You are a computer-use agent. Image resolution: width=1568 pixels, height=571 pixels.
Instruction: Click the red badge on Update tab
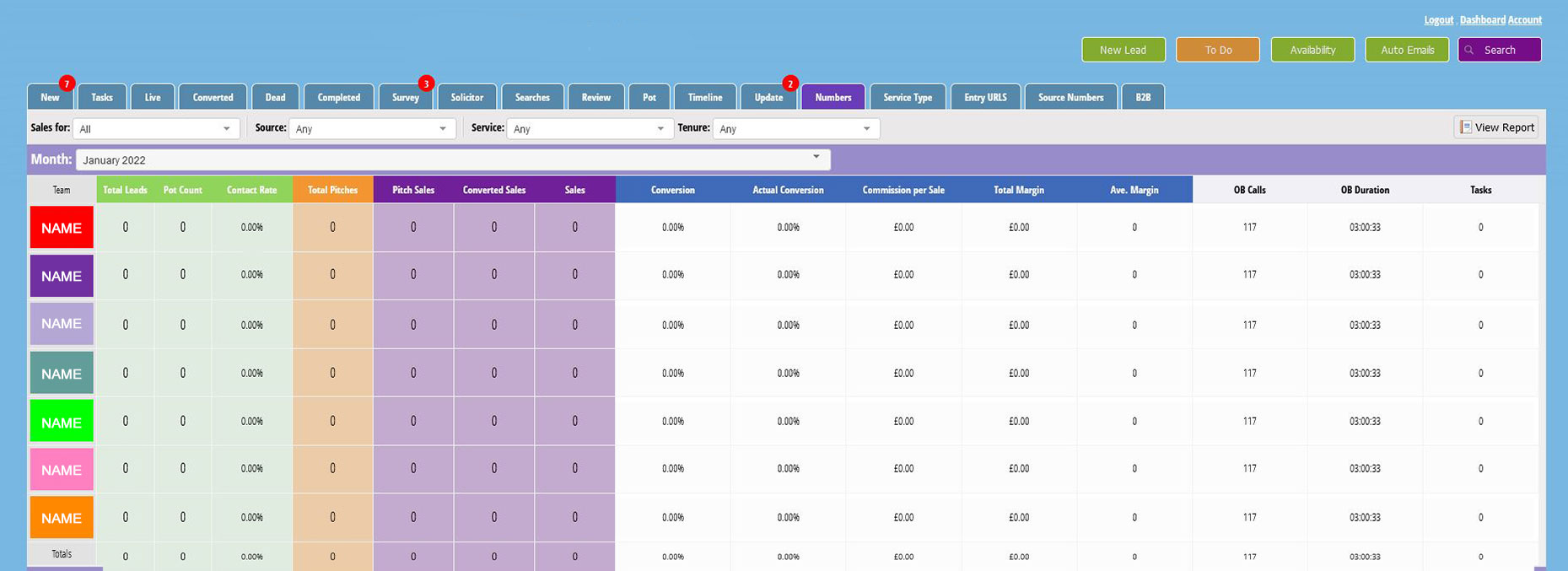pos(789,83)
